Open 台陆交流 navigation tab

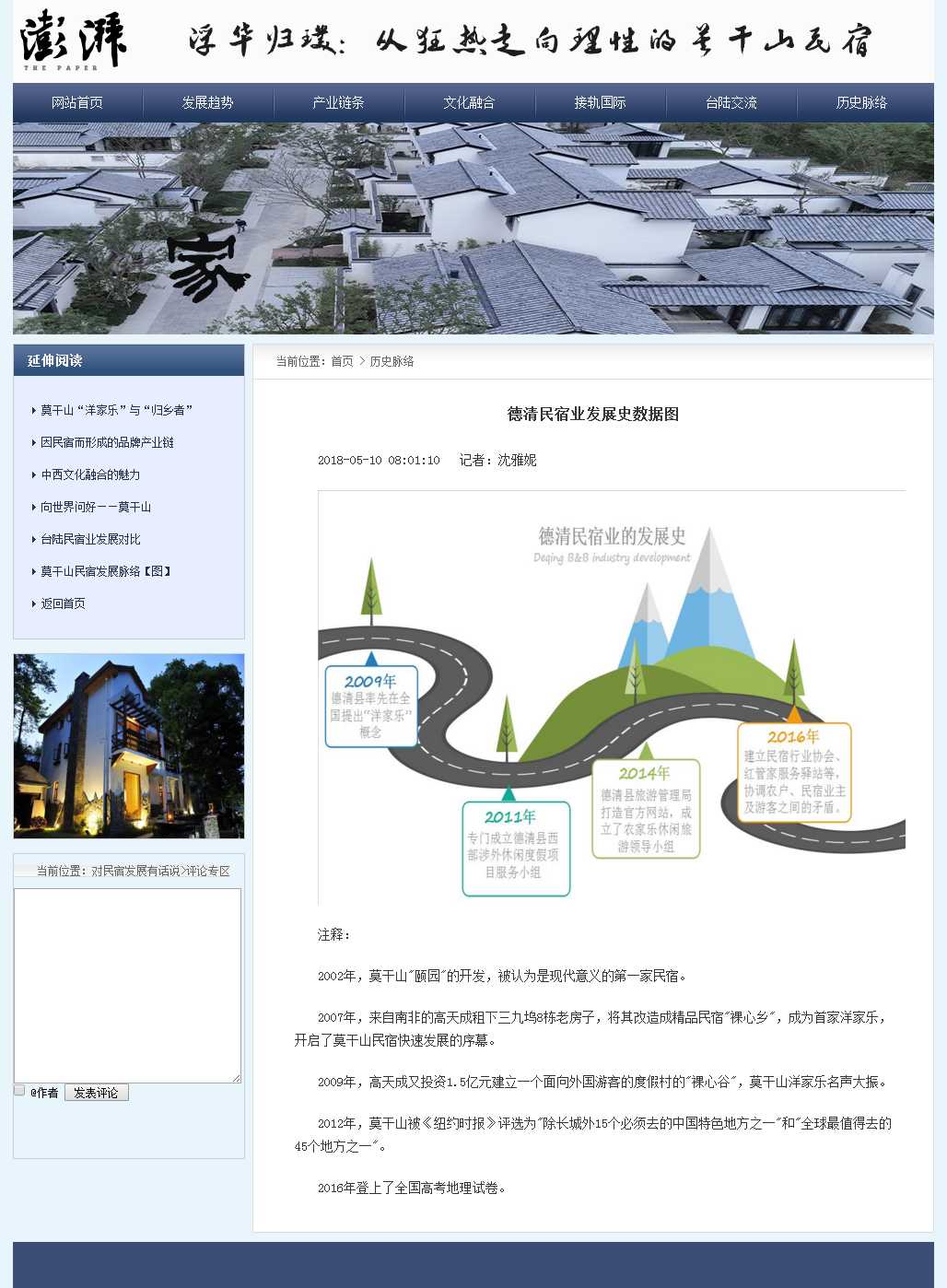[731, 103]
